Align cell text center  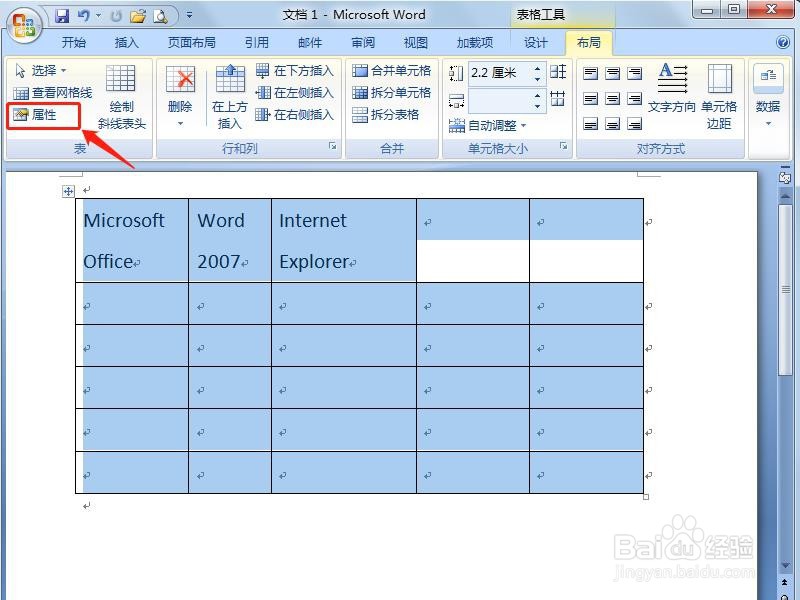[612, 98]
